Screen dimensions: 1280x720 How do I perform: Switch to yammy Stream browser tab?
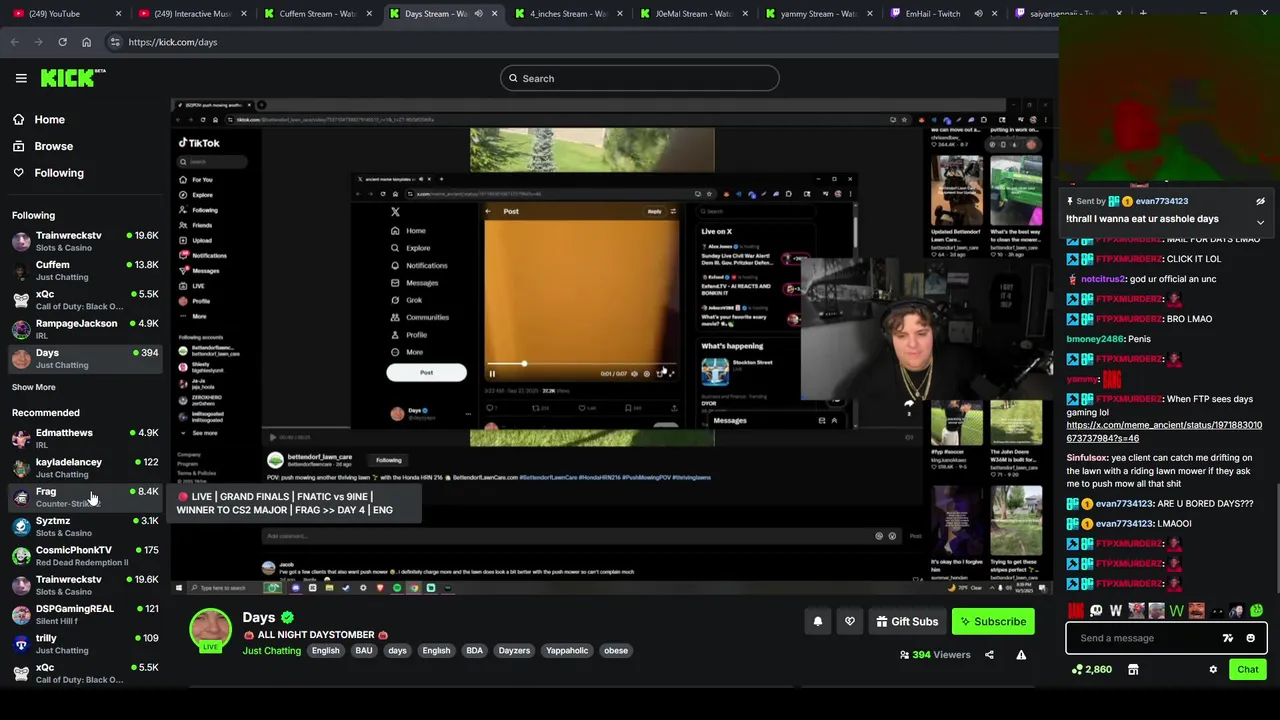(818, 14)
